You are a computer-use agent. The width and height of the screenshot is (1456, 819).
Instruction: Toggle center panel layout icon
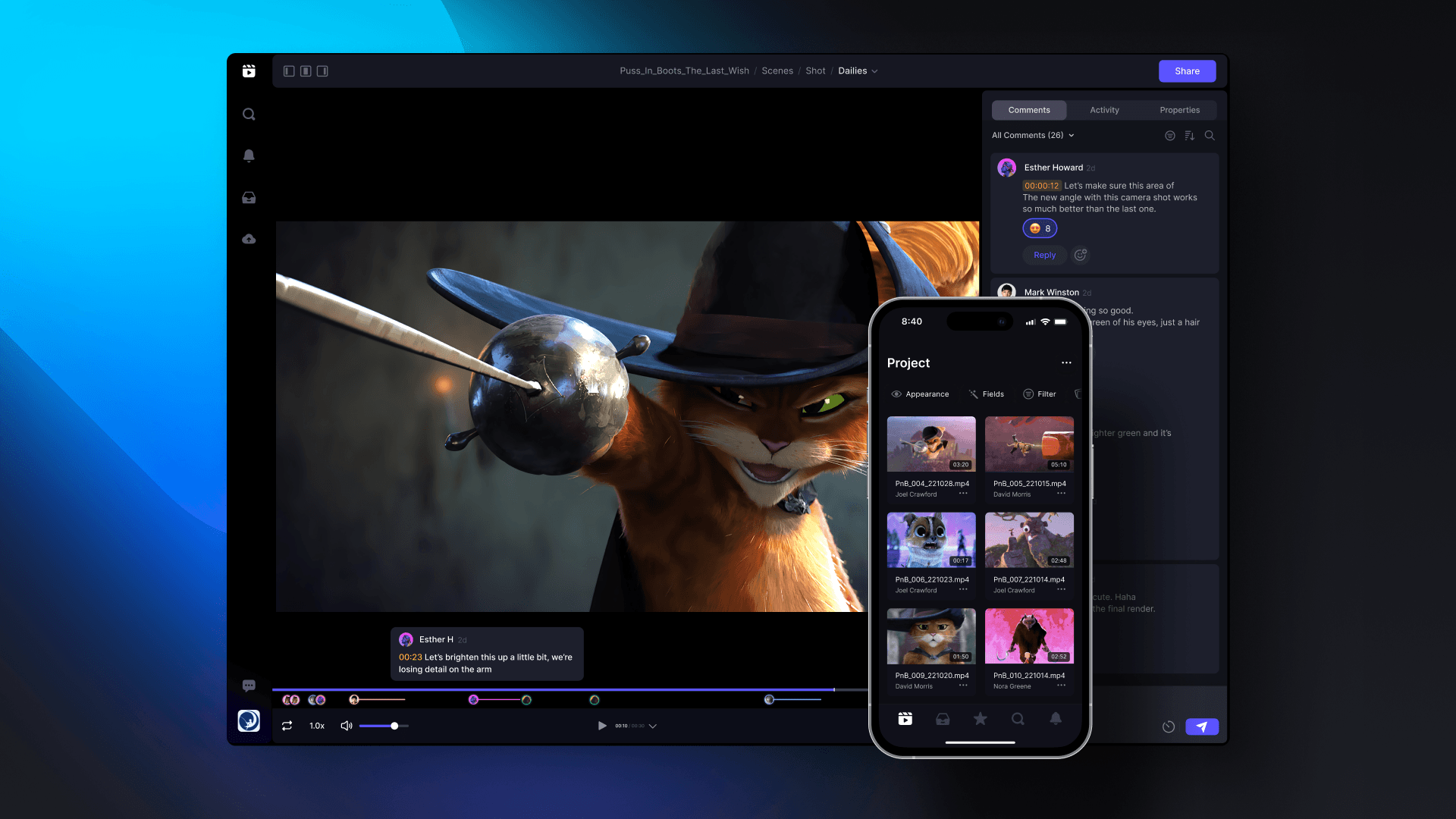click(306, 71)
